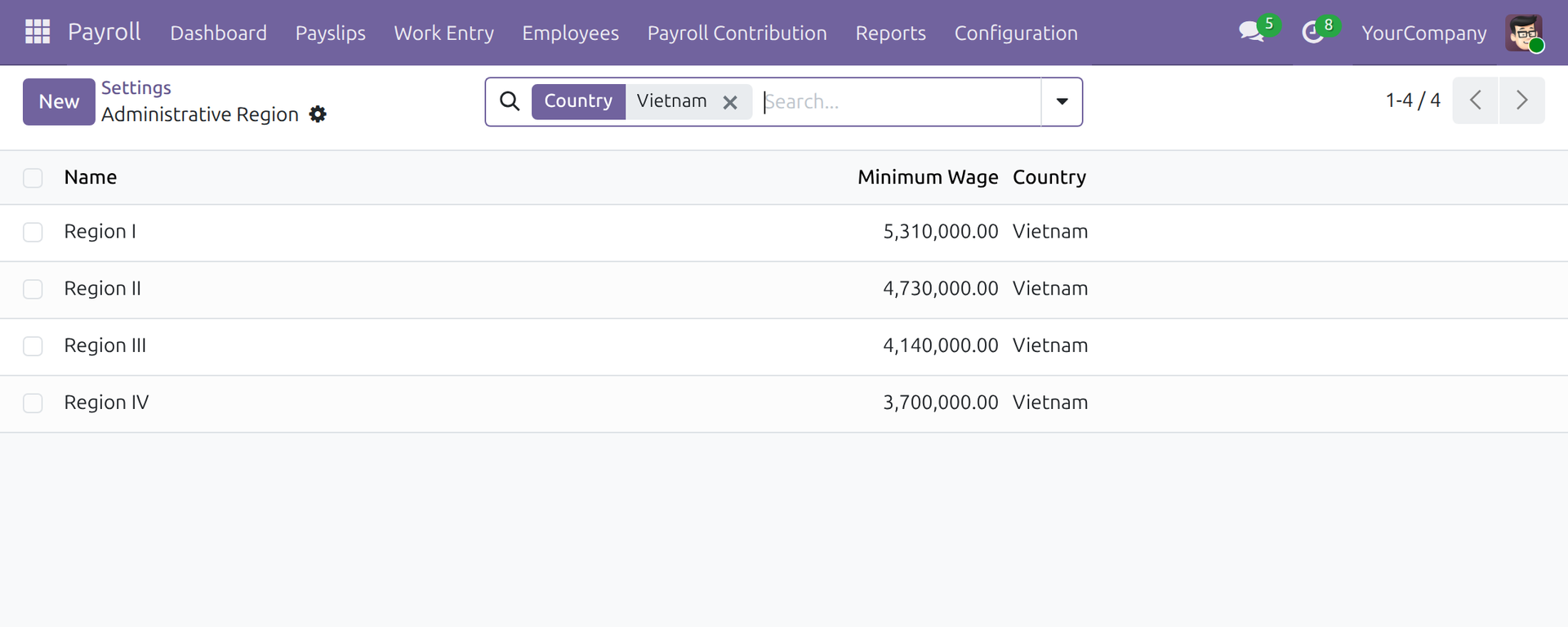The width and height of the screenshot is (1568, 627).
Task: Sort by the Name column header
Action: (x=91, y=177)
